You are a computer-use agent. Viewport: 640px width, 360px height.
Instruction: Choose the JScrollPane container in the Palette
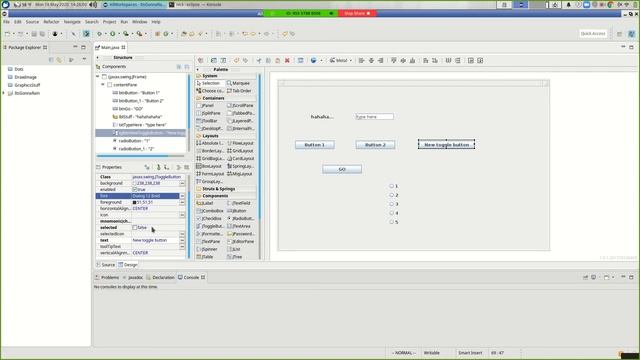coord(241,106)
